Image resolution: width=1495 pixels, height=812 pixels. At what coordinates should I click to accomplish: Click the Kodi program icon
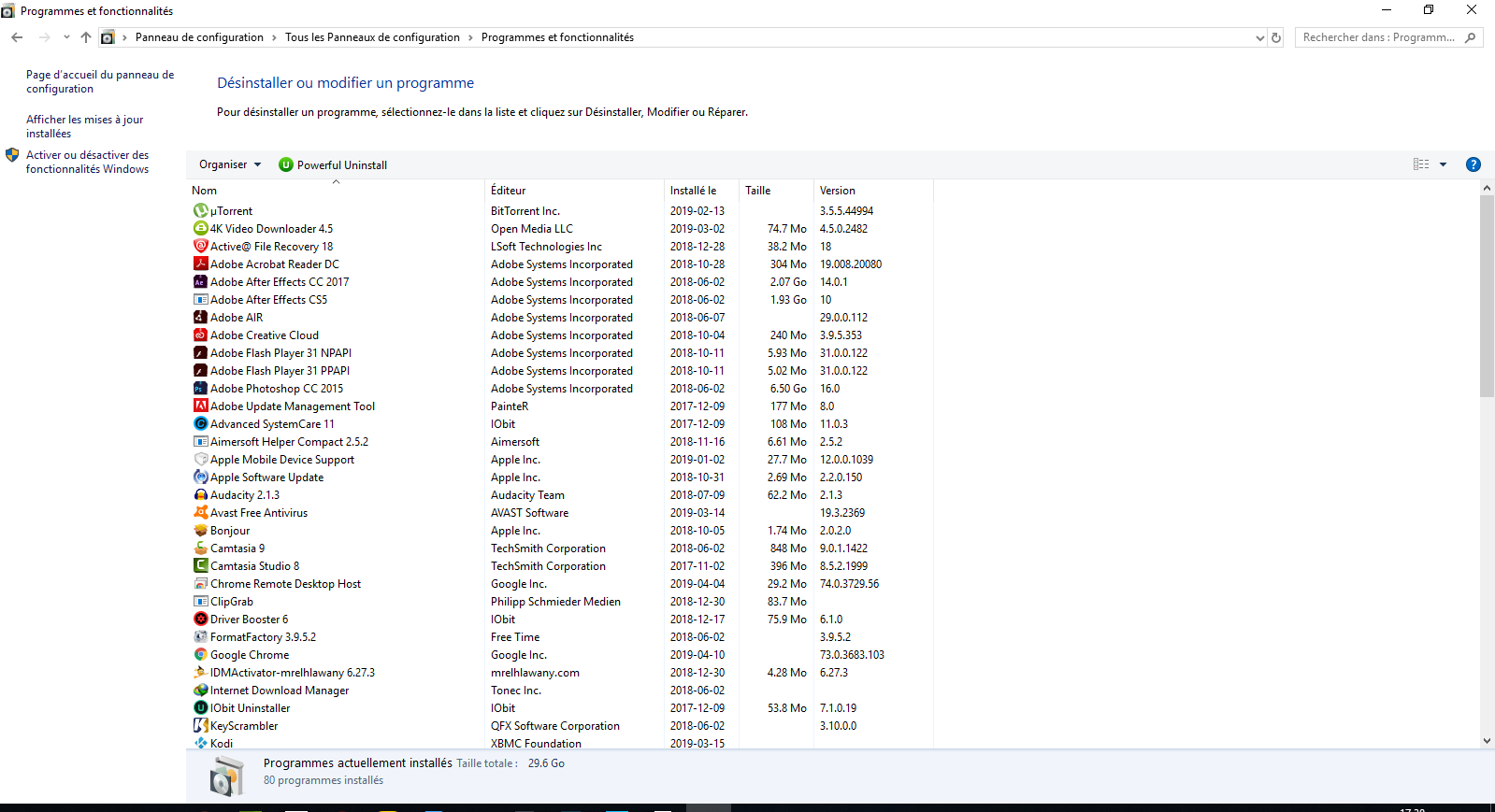[200, 744]
